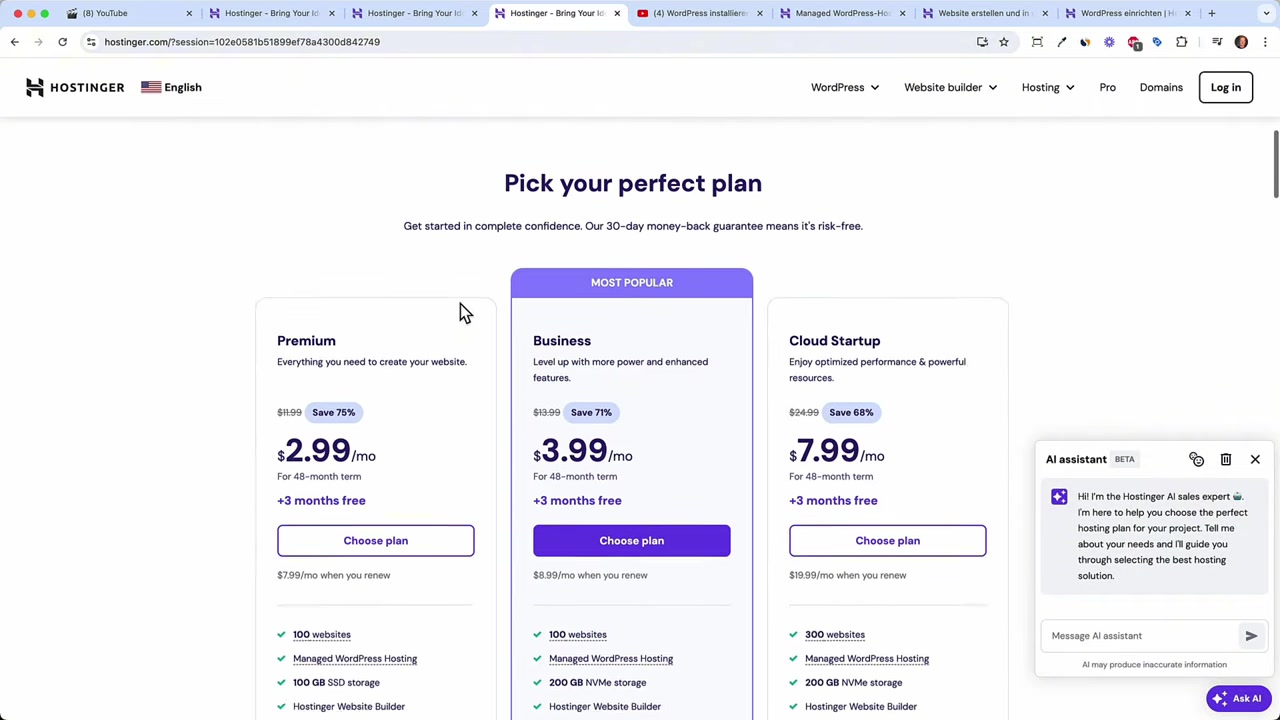This screenshot has width=1280, height=720.
Task: Click the purple gear-shaped extension icon
Action: pyautogui.click(x=1109, y=42)
